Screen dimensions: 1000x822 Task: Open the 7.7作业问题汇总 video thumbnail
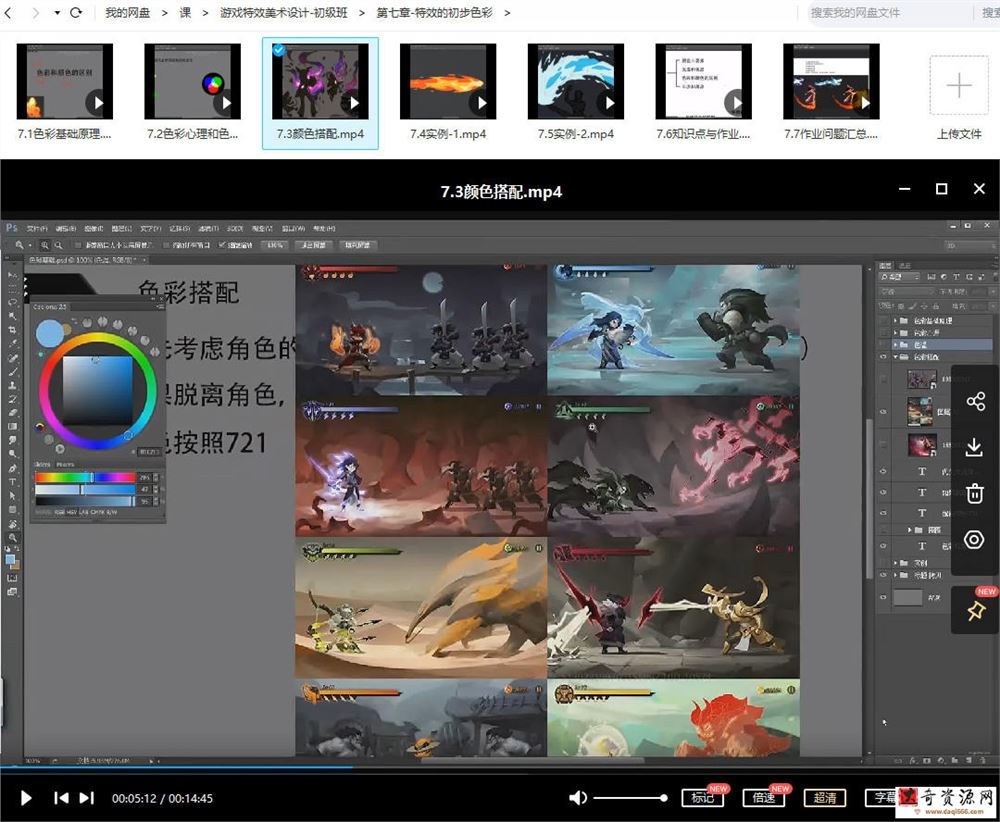tap(831, 81)
